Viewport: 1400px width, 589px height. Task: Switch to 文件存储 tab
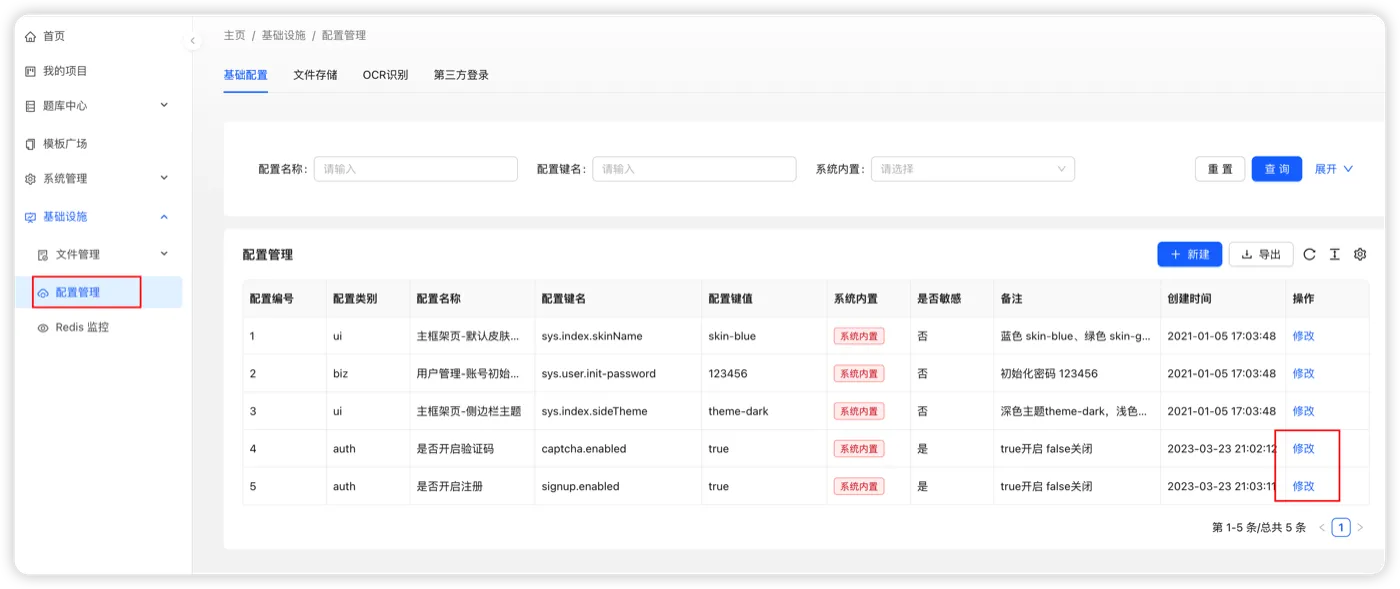click(x=315, y=75)
